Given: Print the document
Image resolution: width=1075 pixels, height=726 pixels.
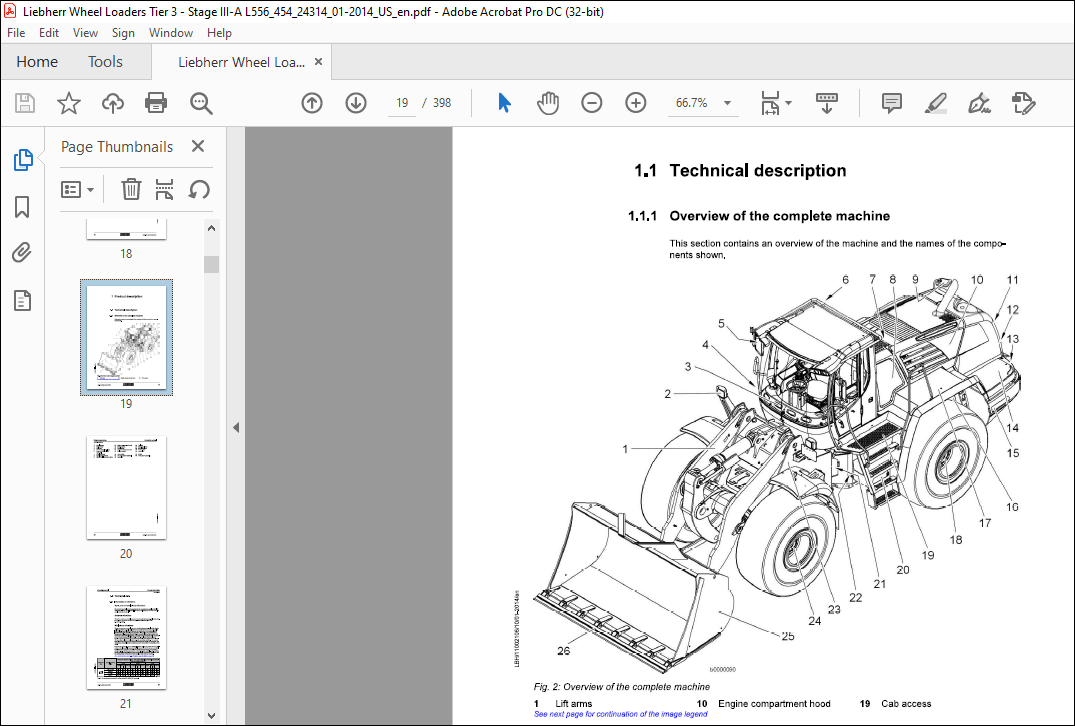Looking at the screenshot, I should click(156, 104).
